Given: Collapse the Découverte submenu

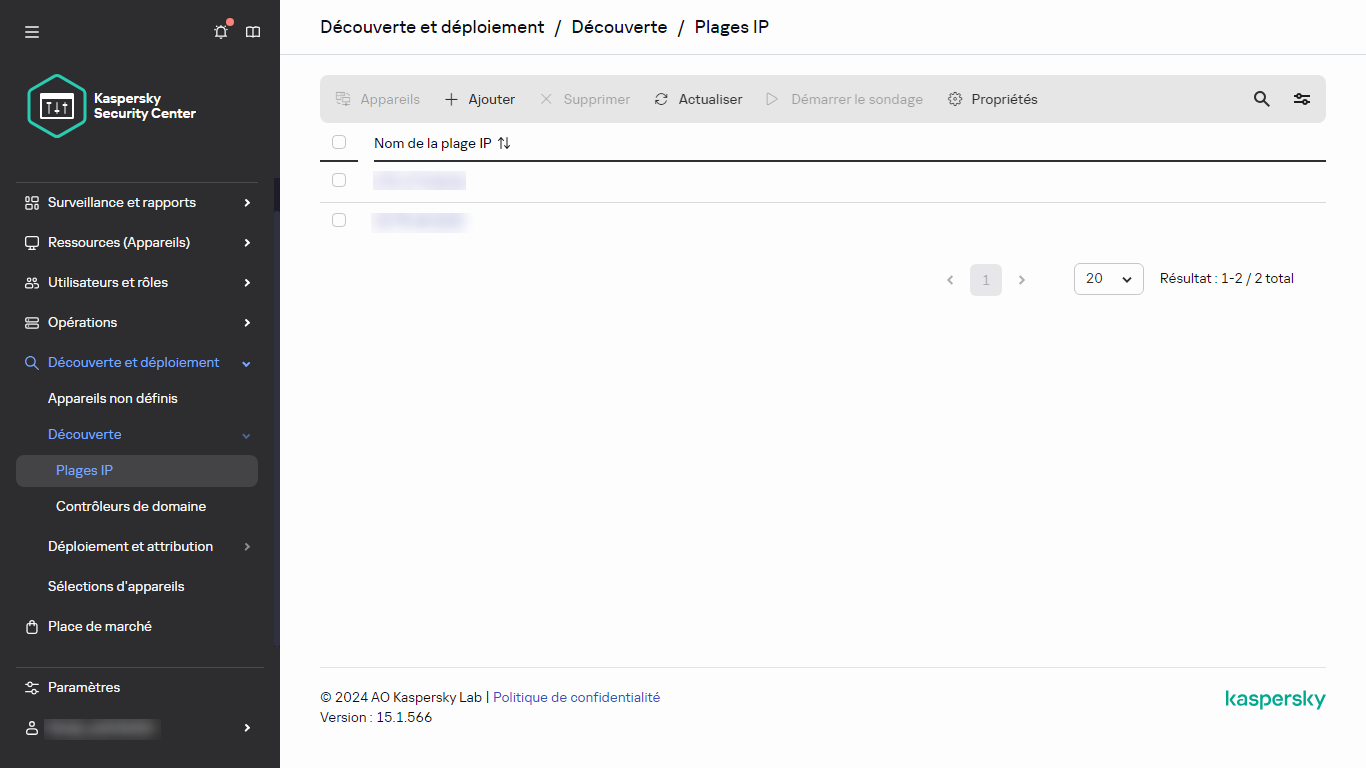Looking at the screenshot, I should pos(84,434).
